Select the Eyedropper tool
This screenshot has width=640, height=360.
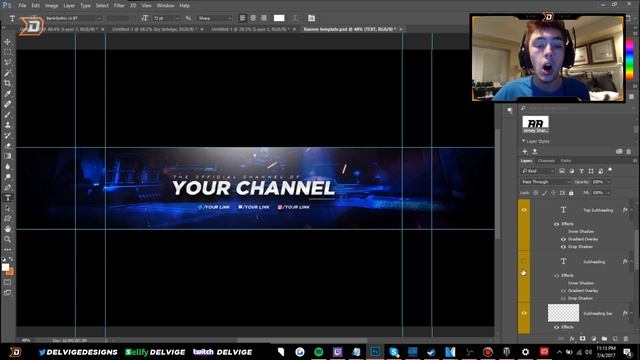7,94
